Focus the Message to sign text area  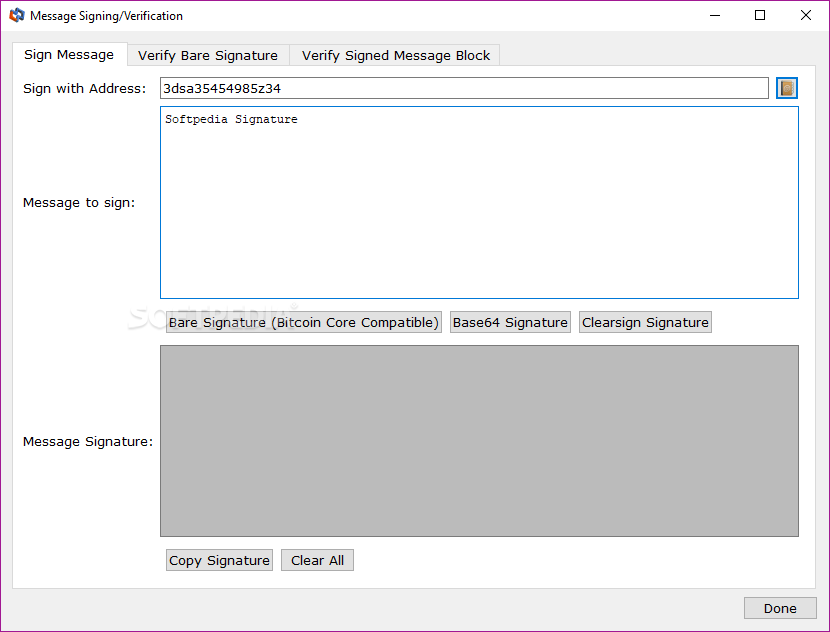click(x=479, y=203)
